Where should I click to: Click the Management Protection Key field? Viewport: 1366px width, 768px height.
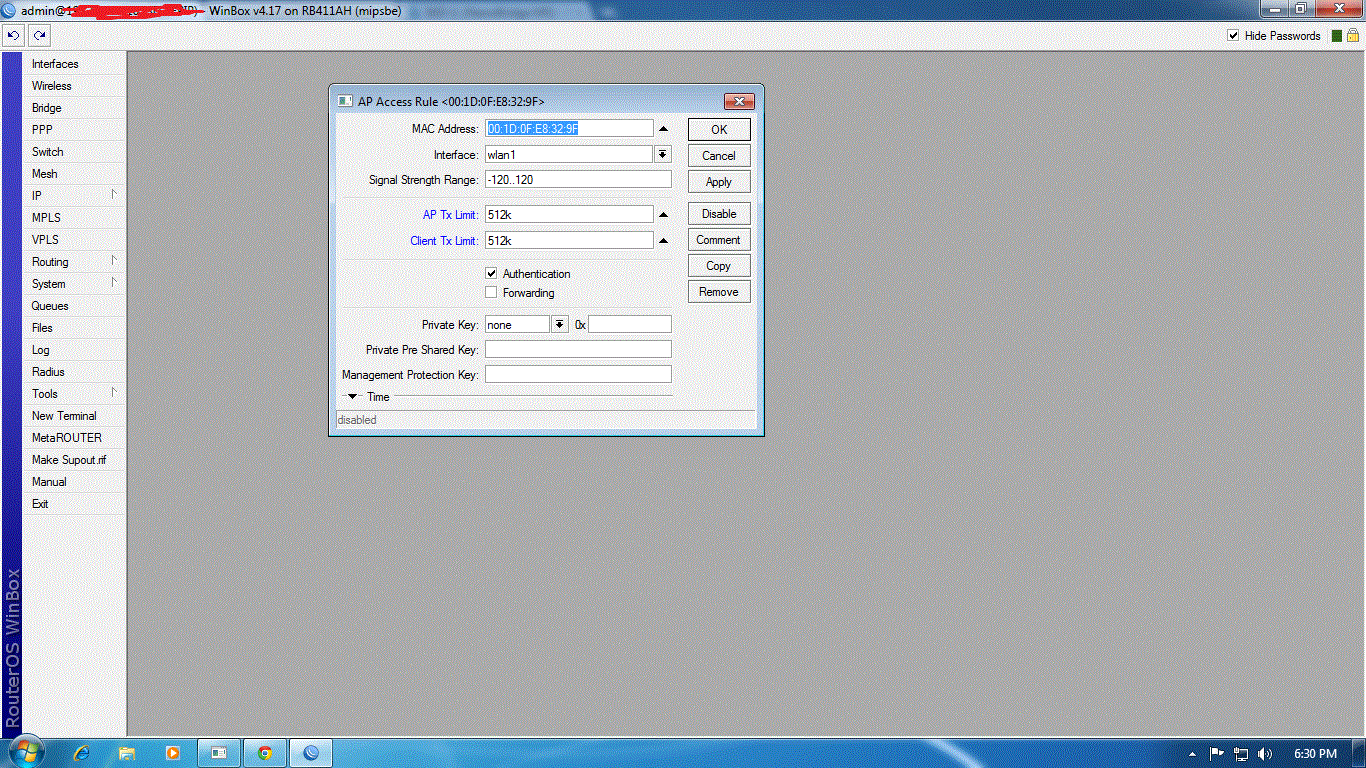pyautogui.click(x=578, y=374)
